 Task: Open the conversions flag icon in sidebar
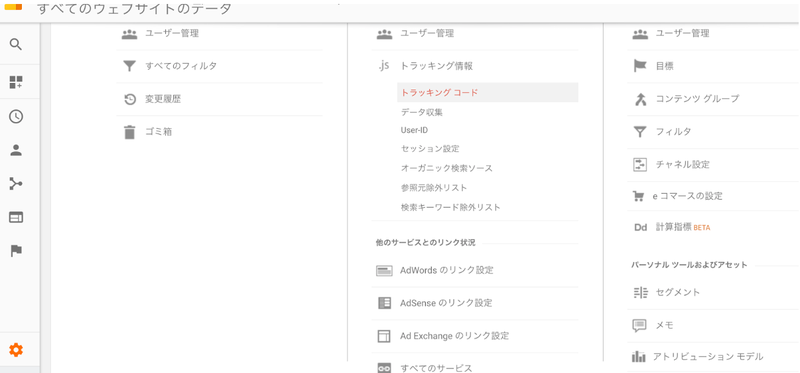(16, 251)
